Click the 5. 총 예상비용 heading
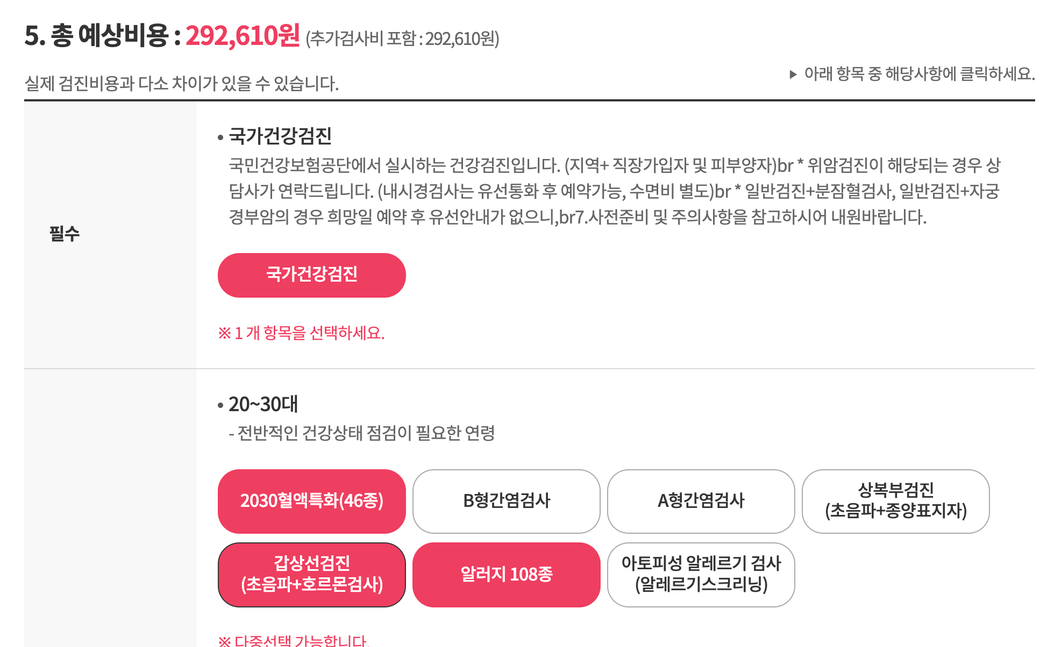1040x647 pixels. click(102, 37)
